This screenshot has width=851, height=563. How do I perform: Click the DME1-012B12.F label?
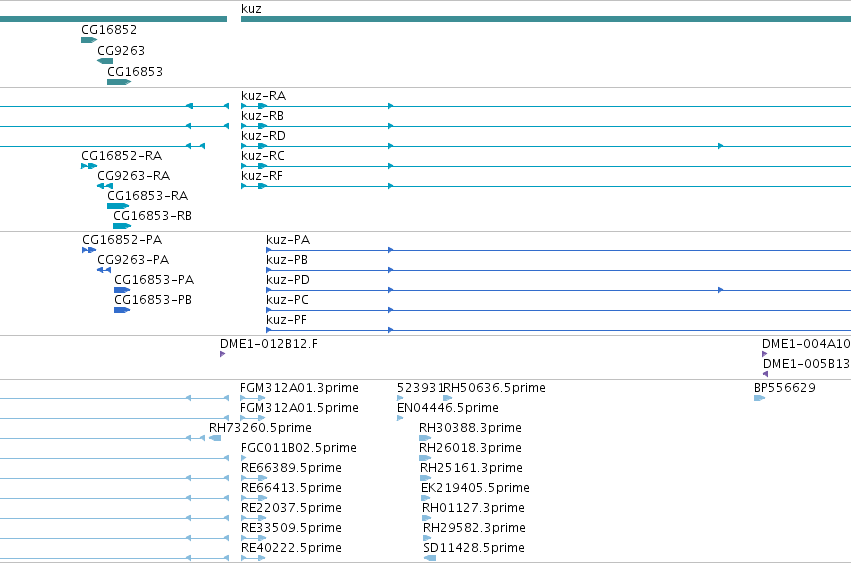pos(269,344)
